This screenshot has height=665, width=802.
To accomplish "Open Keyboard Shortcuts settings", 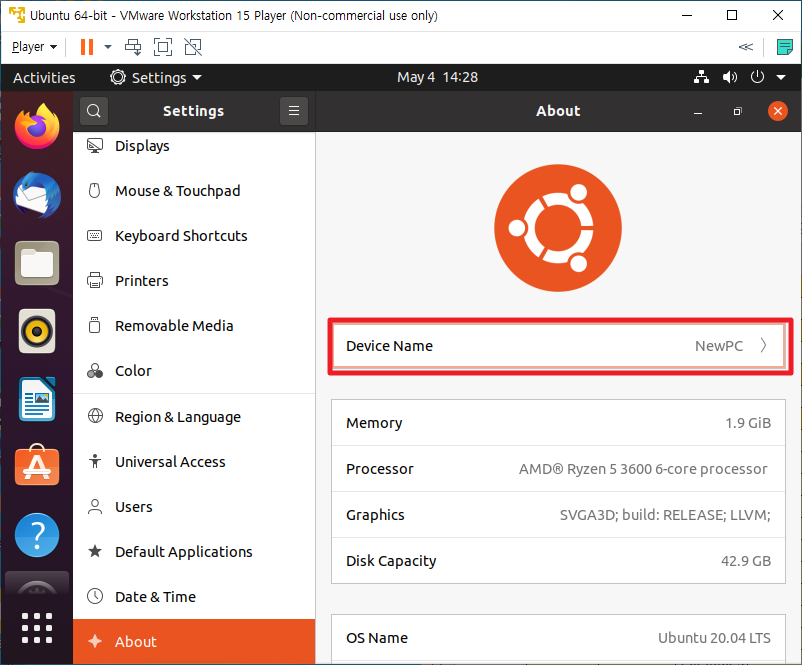I will [x=194, y=236].
